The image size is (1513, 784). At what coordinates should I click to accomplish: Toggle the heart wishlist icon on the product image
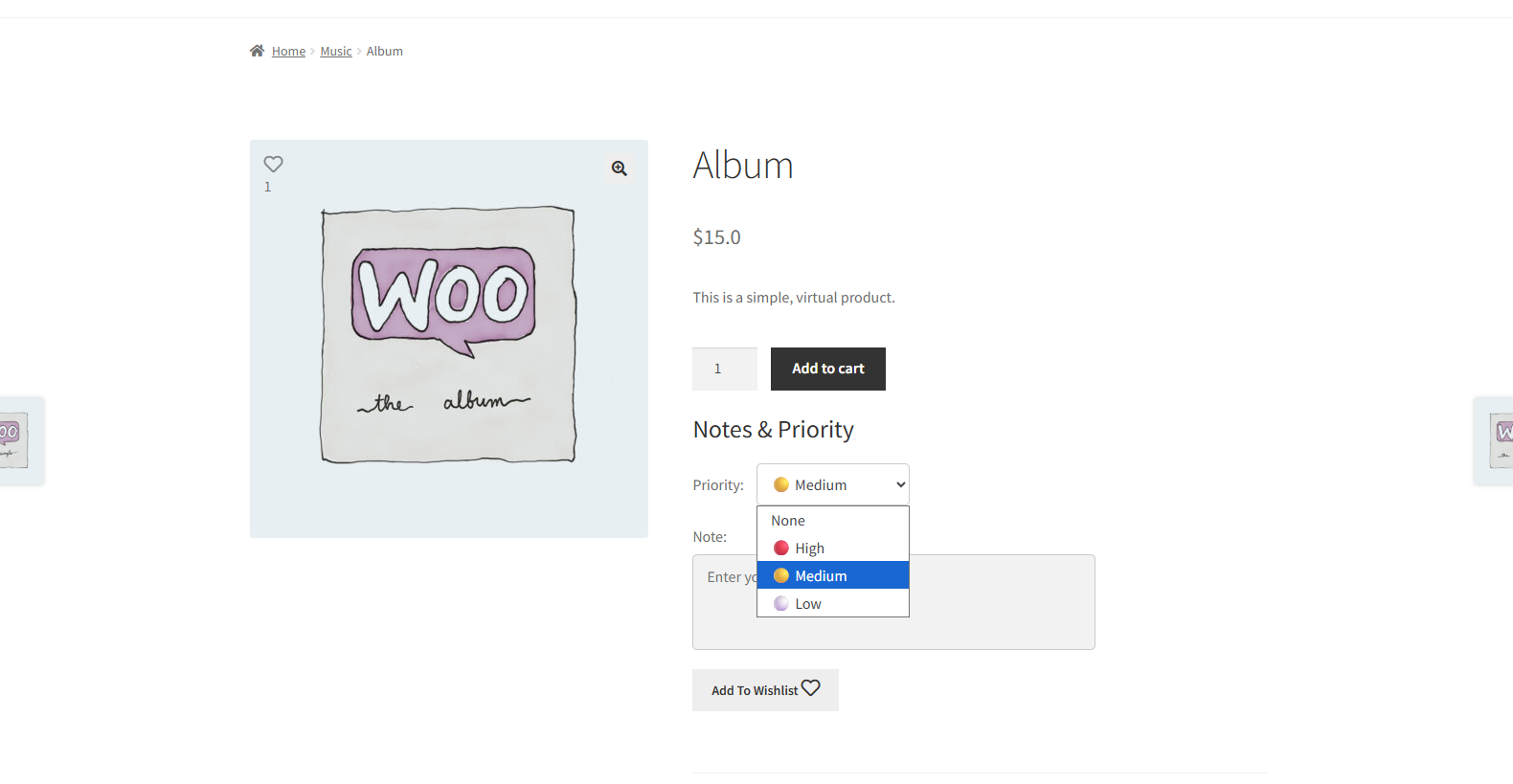[273, 165]
